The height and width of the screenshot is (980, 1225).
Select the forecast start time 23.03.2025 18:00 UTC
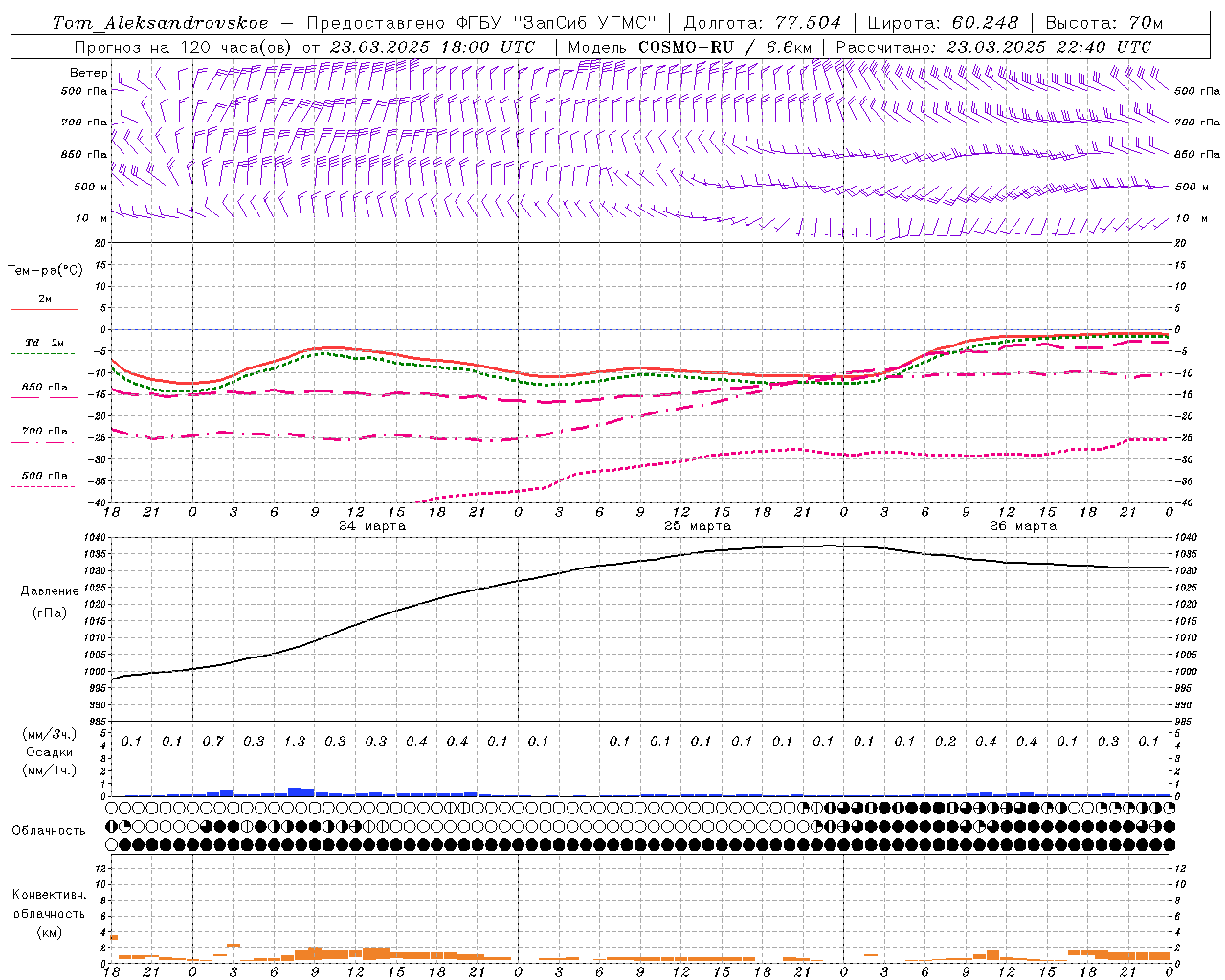[x=432, y=46]
